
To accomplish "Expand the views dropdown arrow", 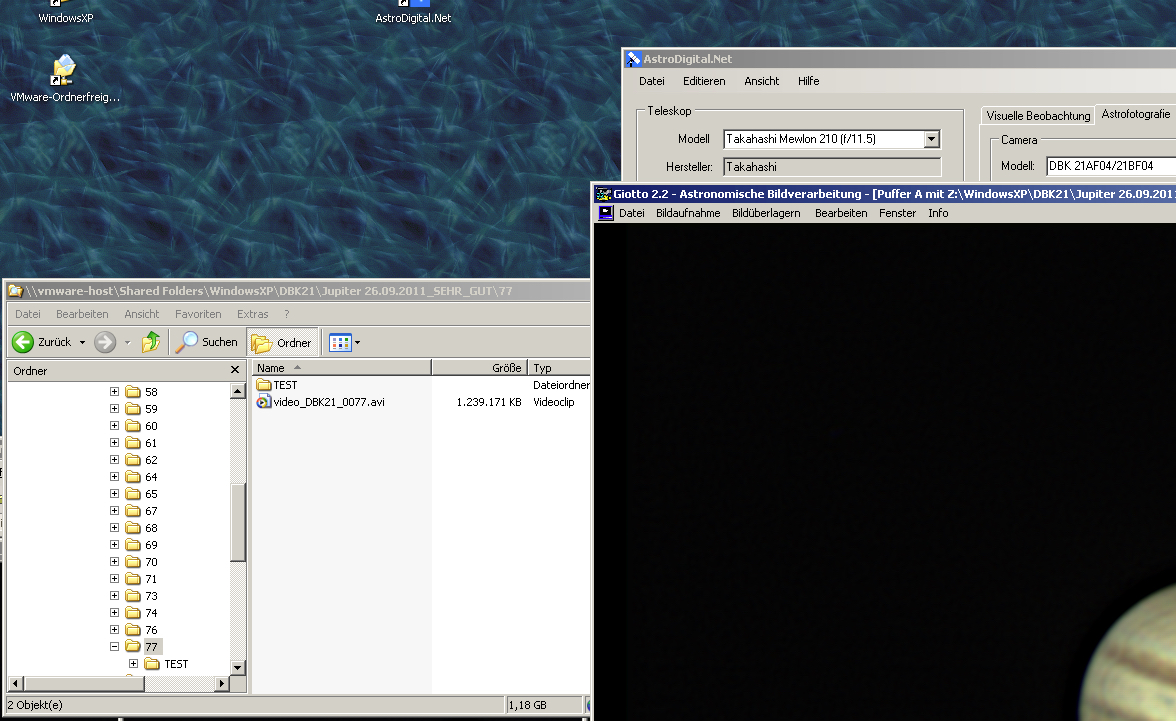I will (357, 343).
